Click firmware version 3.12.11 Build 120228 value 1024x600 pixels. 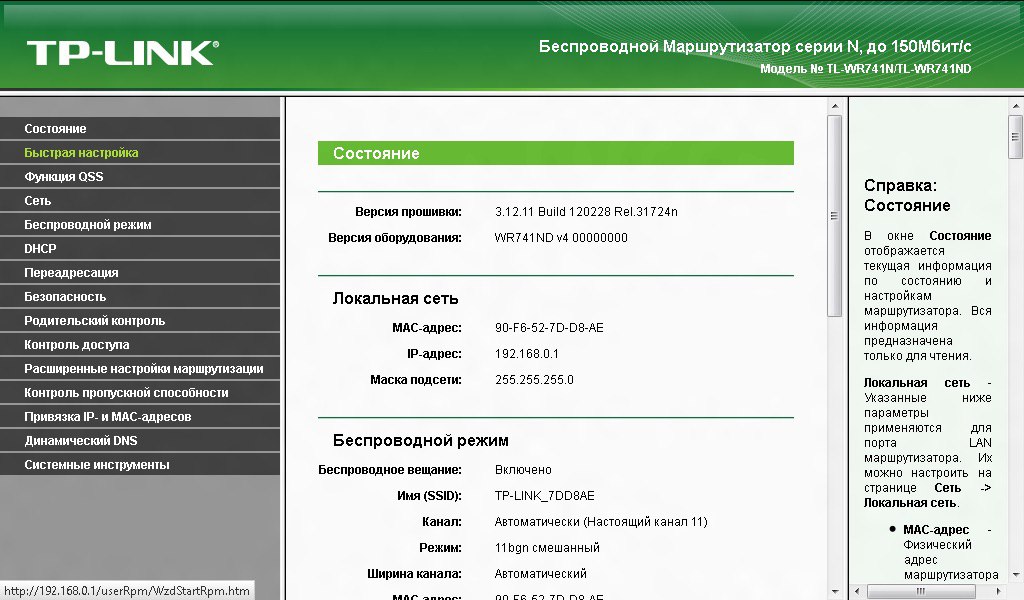pyautogui.click(x=586, y=212)
